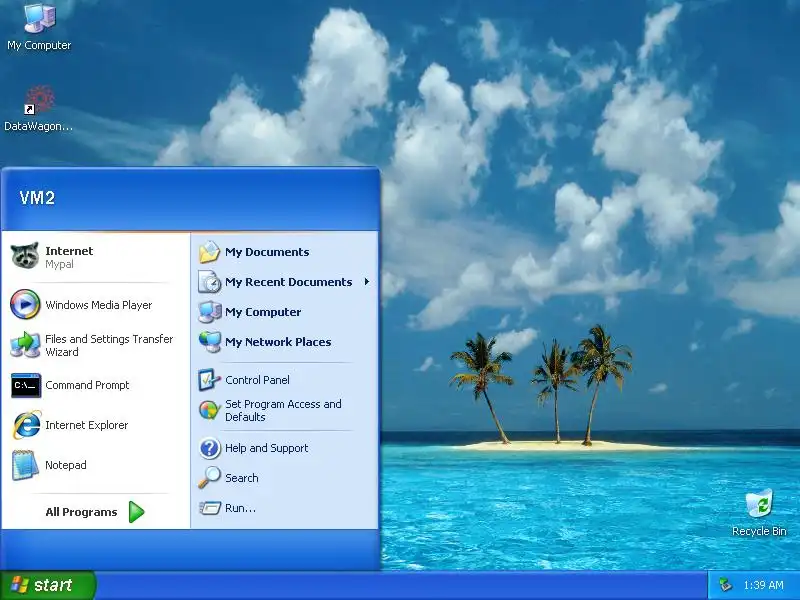
Task: Launch Internet Mypal pinned entry text
Action: pos(69,257)
